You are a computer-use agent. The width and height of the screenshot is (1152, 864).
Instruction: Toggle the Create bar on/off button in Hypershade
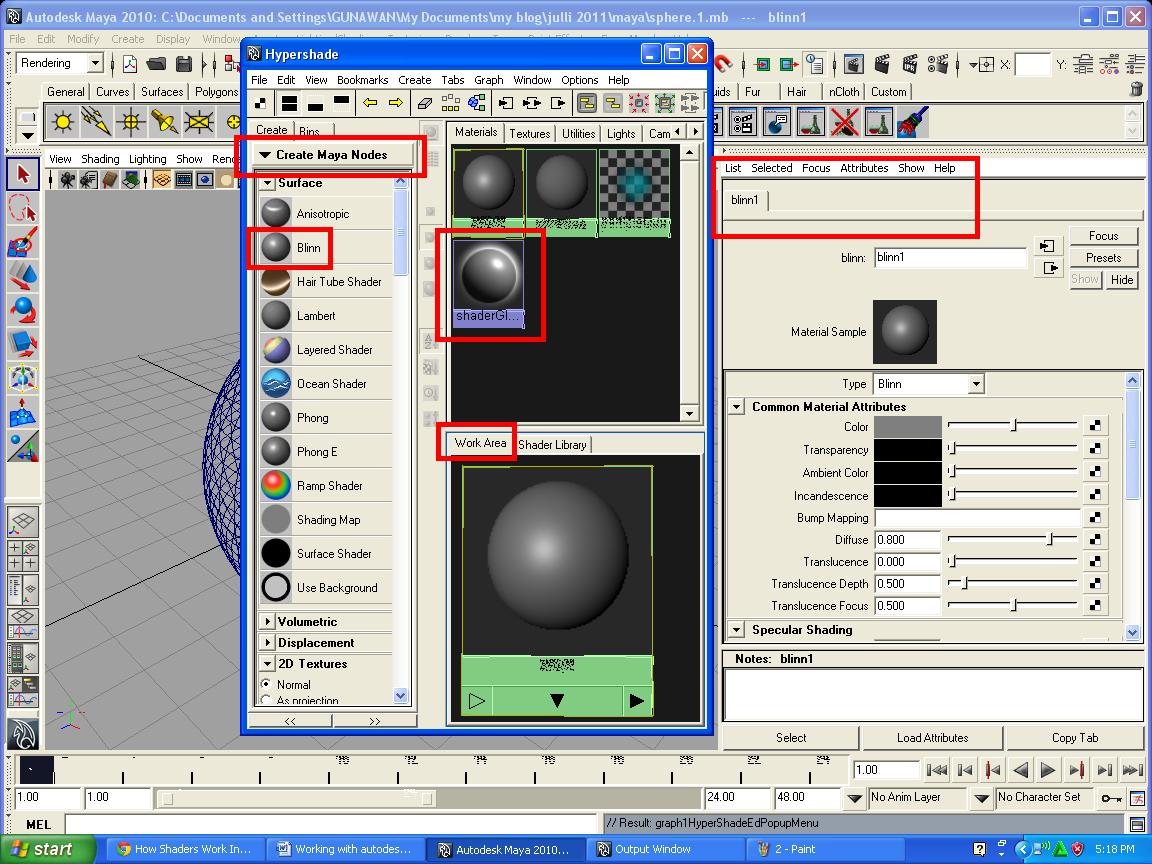click(x=261, y=103)
